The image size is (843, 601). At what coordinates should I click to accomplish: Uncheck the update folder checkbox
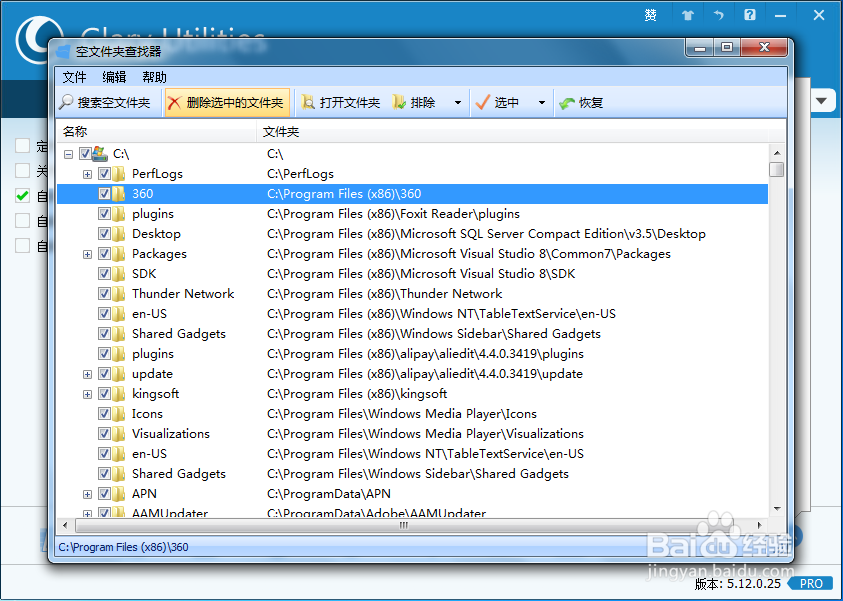tap(104, 374)
